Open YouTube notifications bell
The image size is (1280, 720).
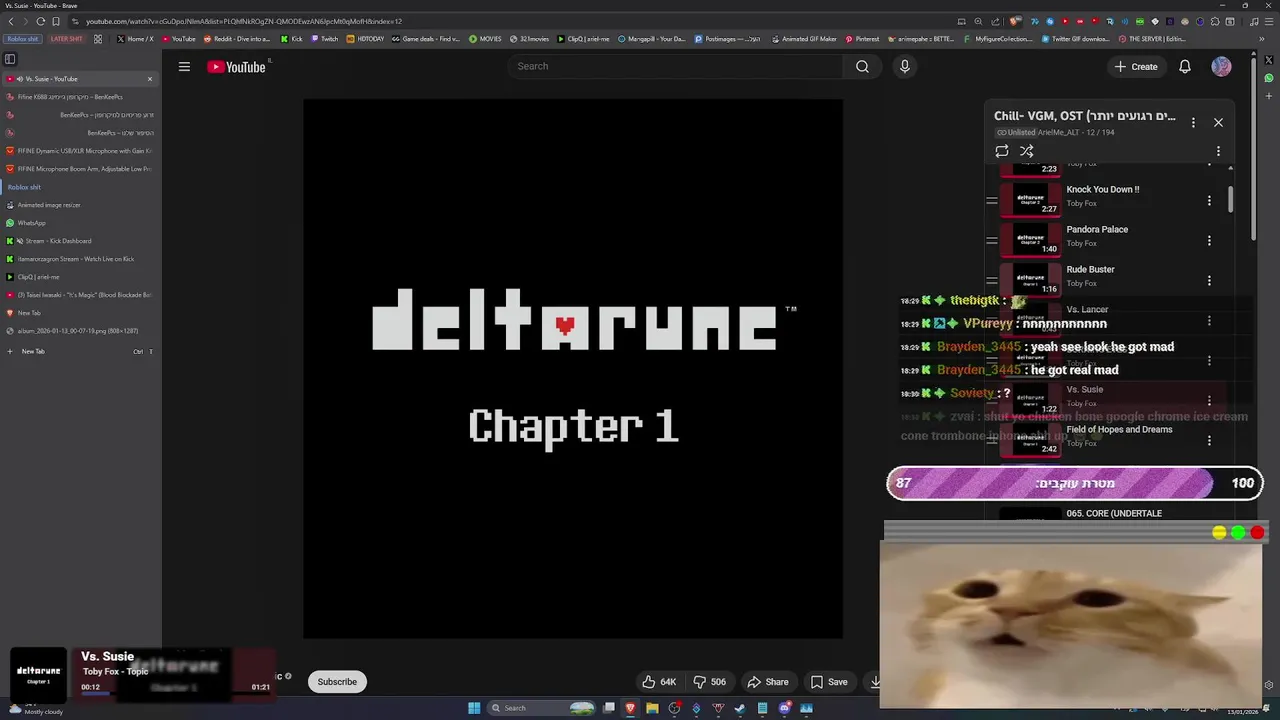(1185, 67)
